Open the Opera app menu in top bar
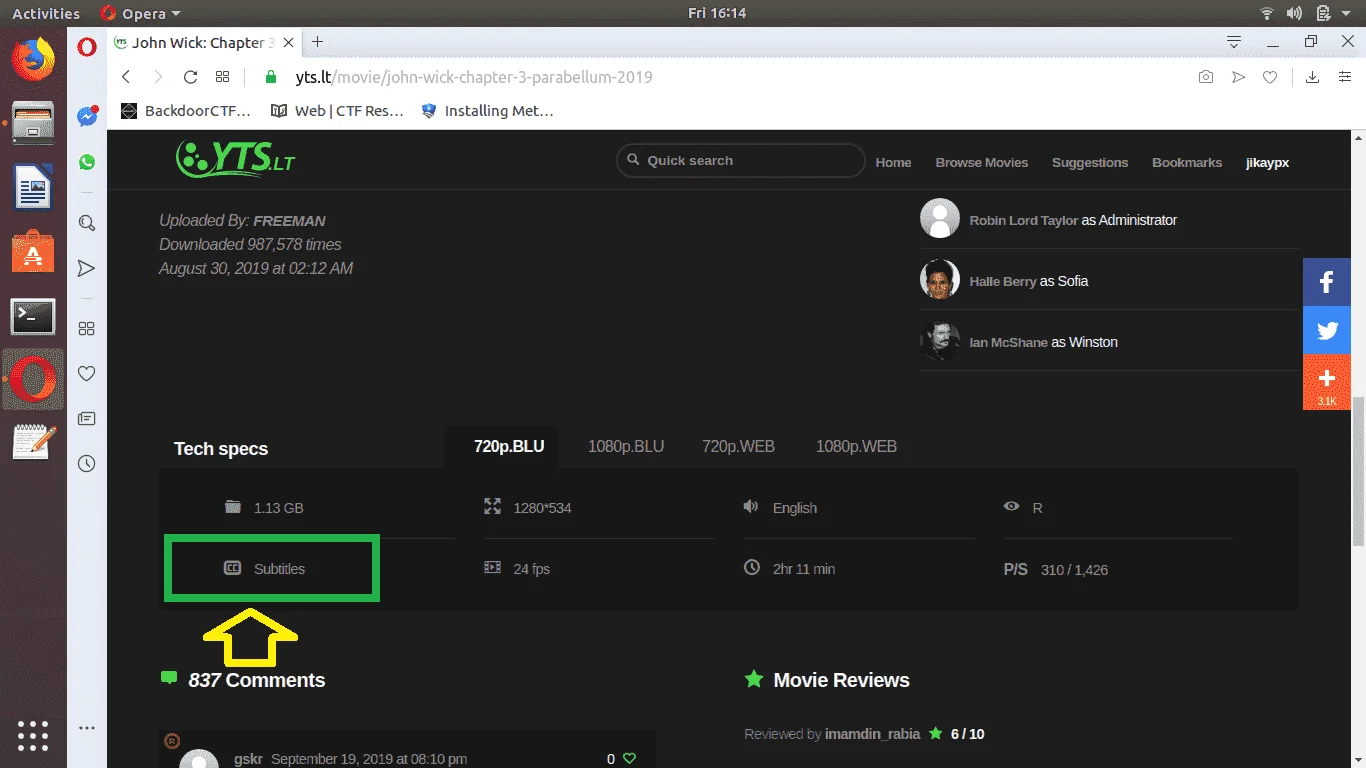Viewport: 1366px width, 768px height. point(141,13)
